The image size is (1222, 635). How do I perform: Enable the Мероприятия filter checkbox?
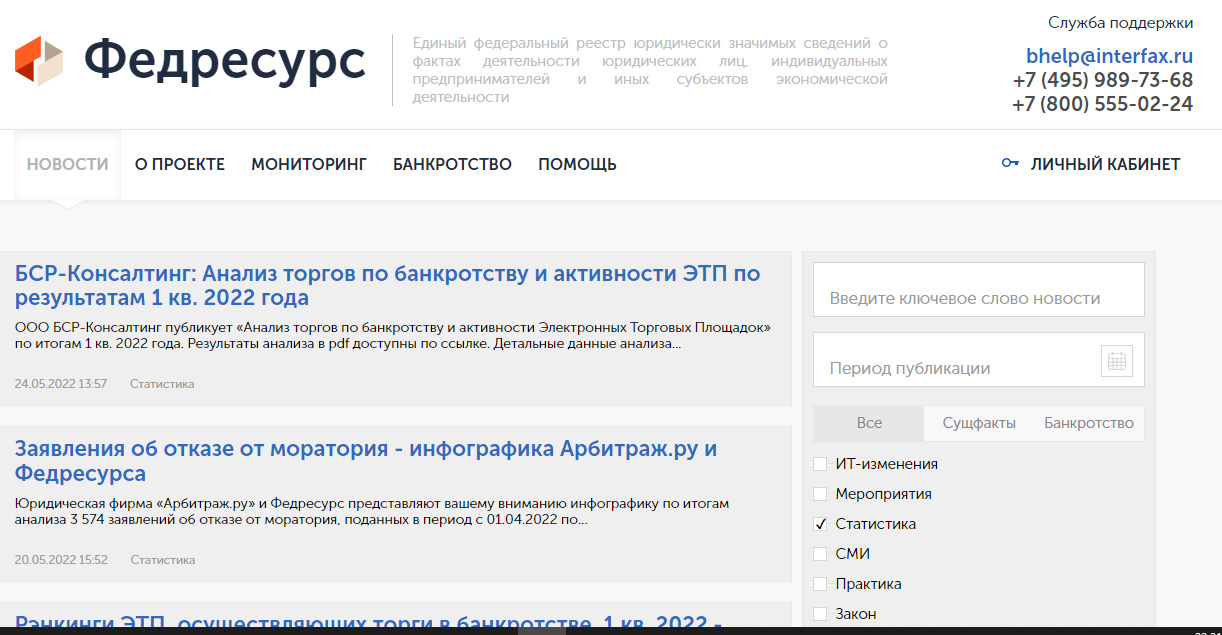click(x=820, y=494)
